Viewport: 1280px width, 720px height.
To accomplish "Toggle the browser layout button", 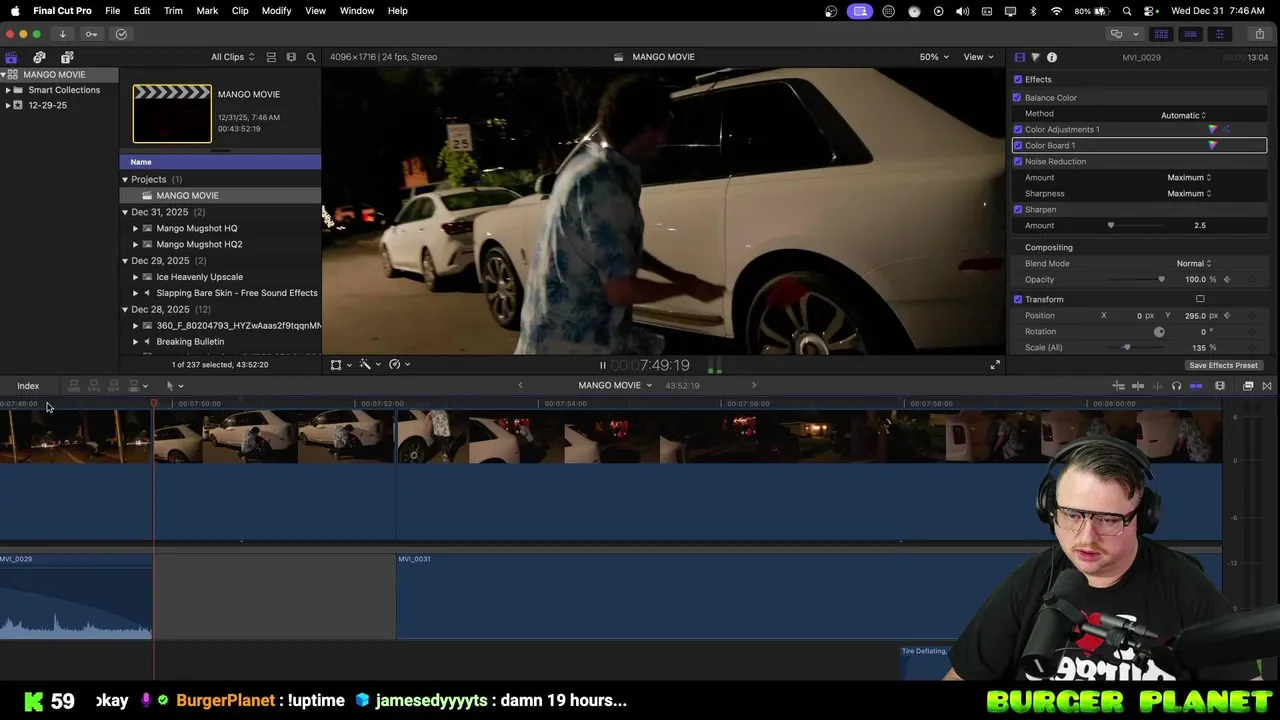I will pos(1161,34).
